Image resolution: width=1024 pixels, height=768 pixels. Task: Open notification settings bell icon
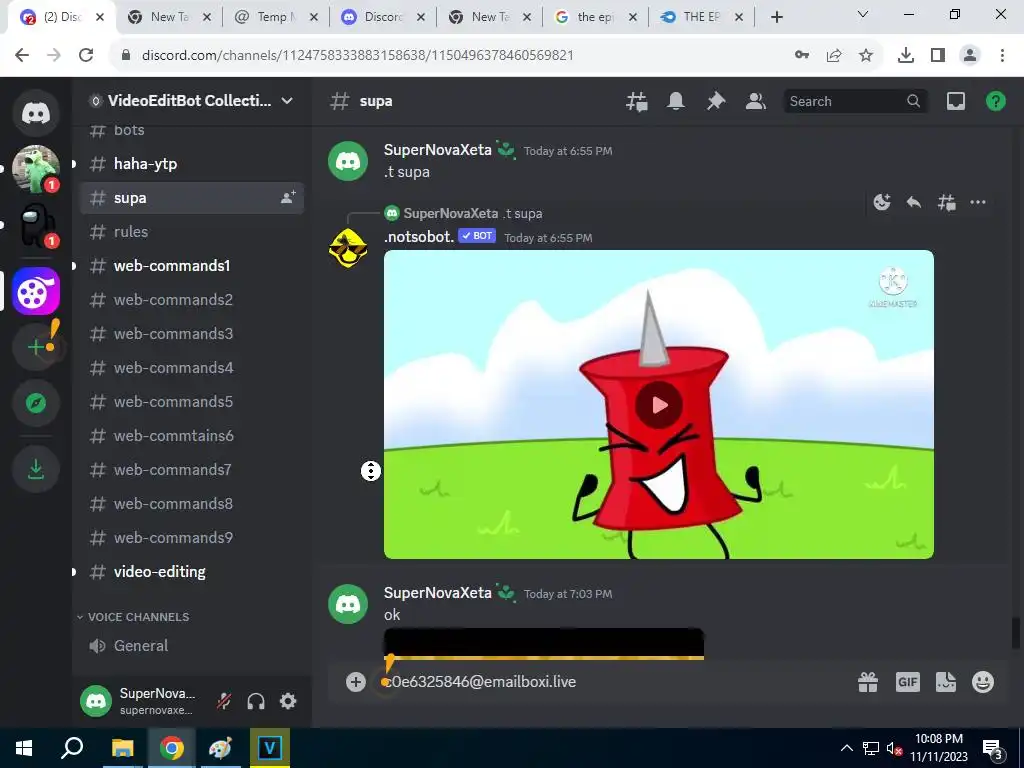tap(676, 101)
